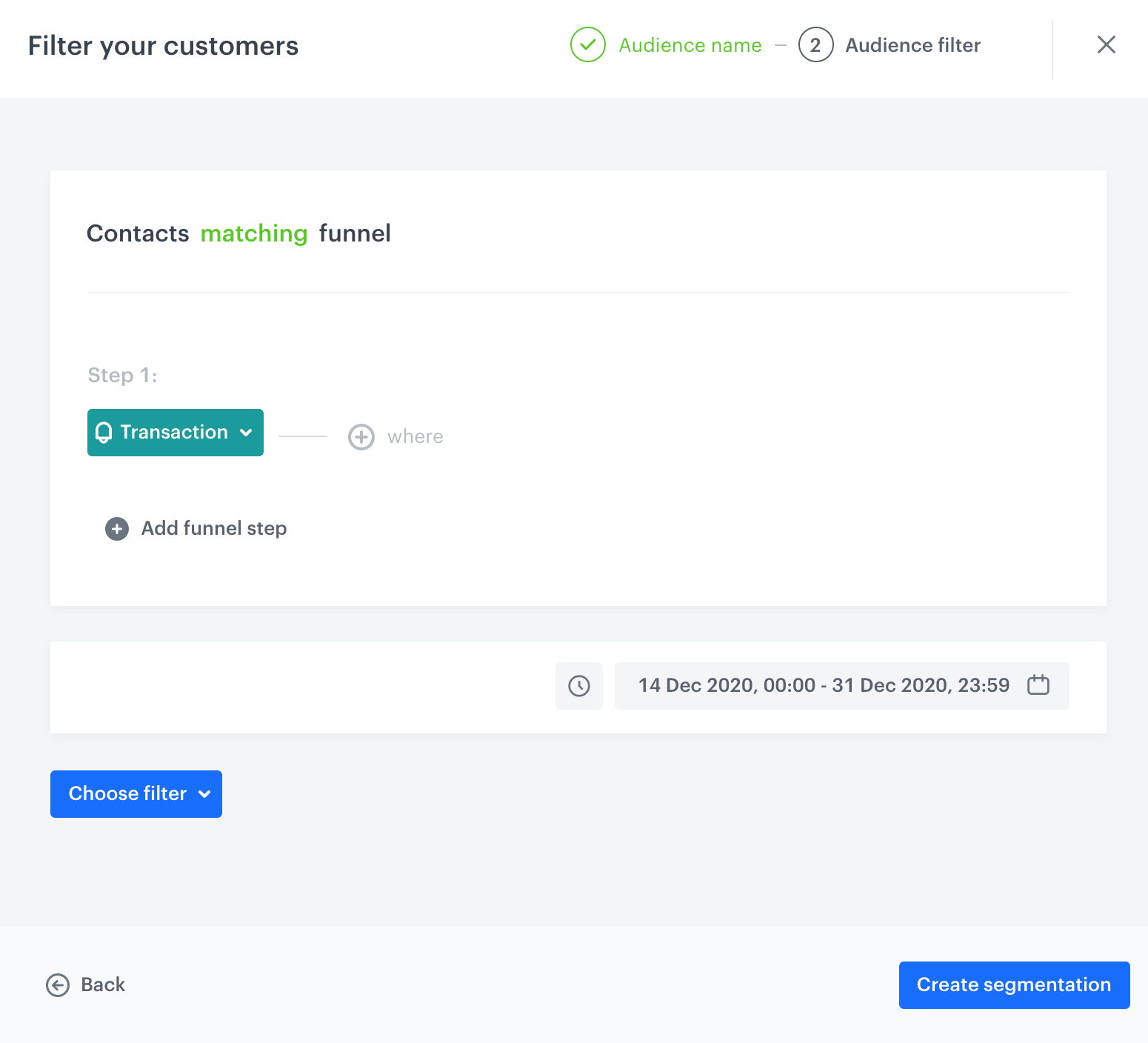Toggle the green 'matching' condition word
This screenshot has width=1148, height=1043.
[254, 234]
